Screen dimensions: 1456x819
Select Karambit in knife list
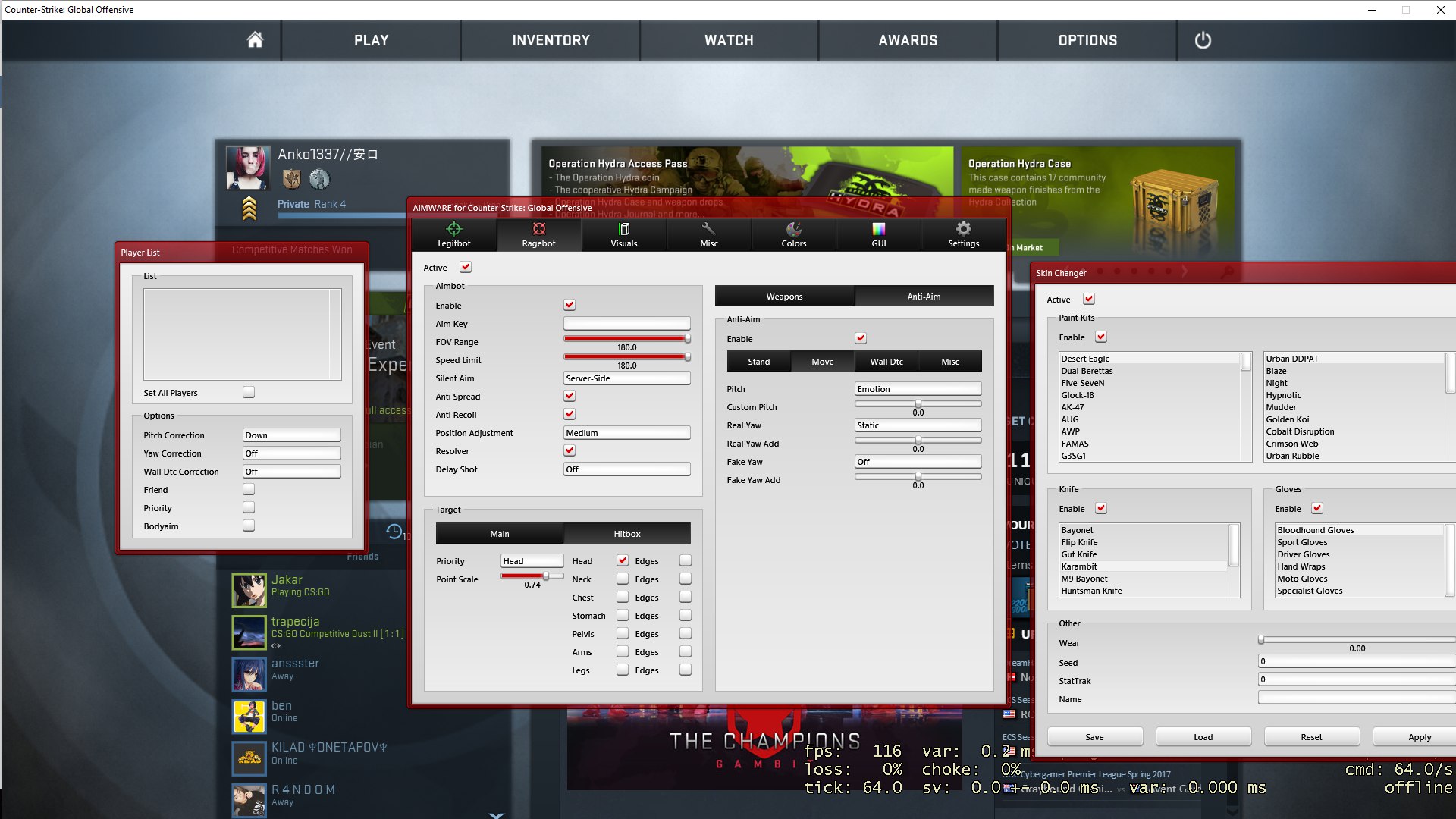tap(1142, 566)
